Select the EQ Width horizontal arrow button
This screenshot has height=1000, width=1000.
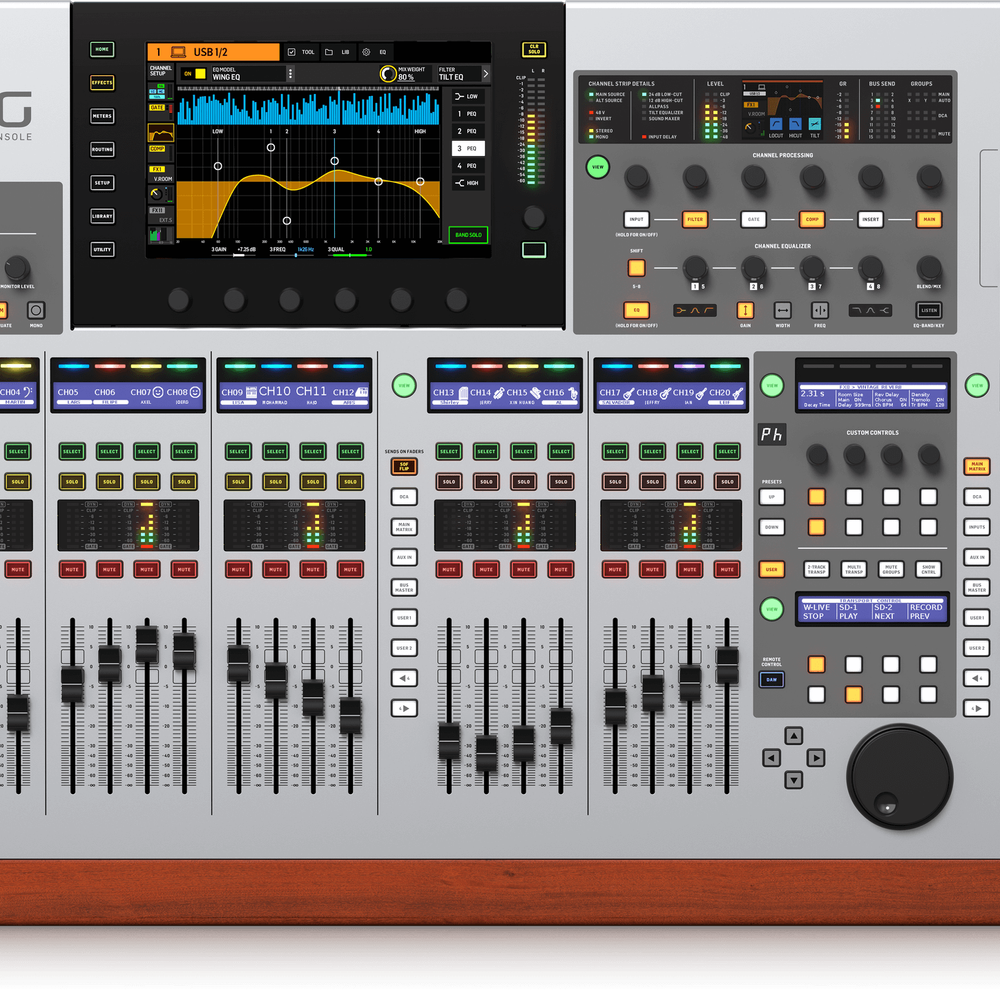[783, 311]
